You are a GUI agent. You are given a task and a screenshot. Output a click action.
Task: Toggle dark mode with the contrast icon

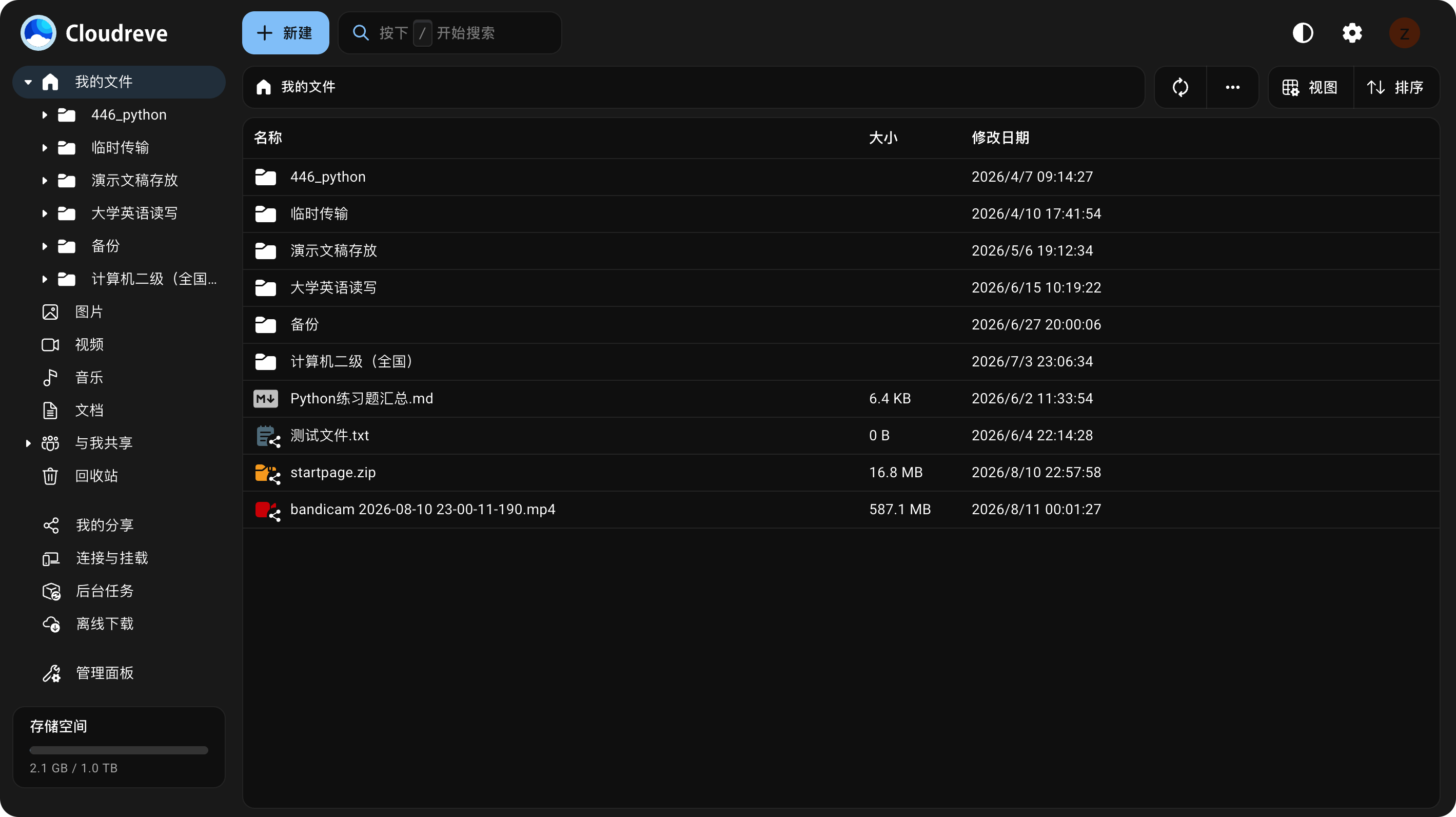tap(1302, 33)
